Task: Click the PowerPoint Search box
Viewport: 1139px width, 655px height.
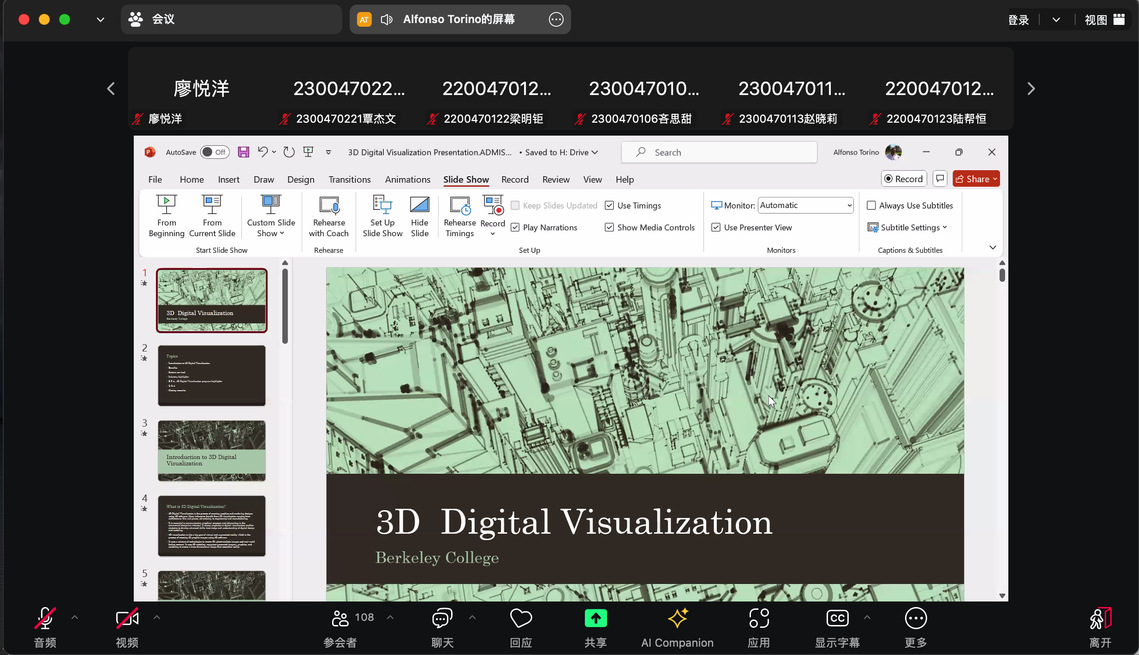Action: 720,152
